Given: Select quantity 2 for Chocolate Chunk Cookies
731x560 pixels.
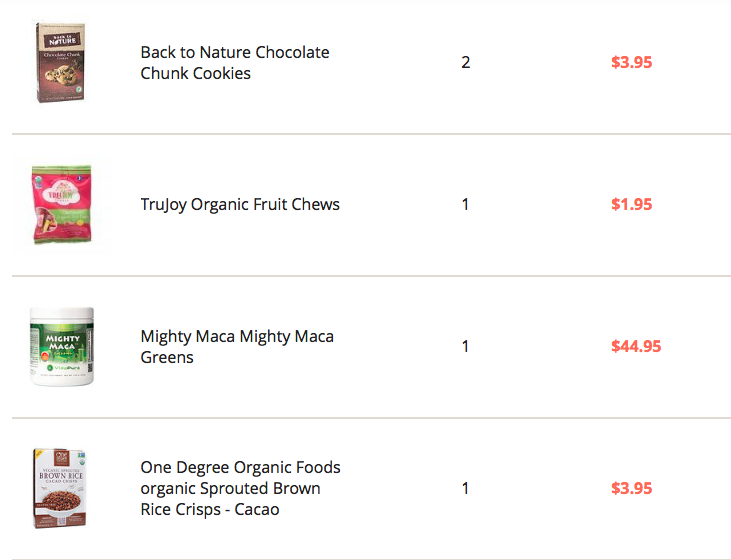Looking at the screenshot, I should click(466, 62).
